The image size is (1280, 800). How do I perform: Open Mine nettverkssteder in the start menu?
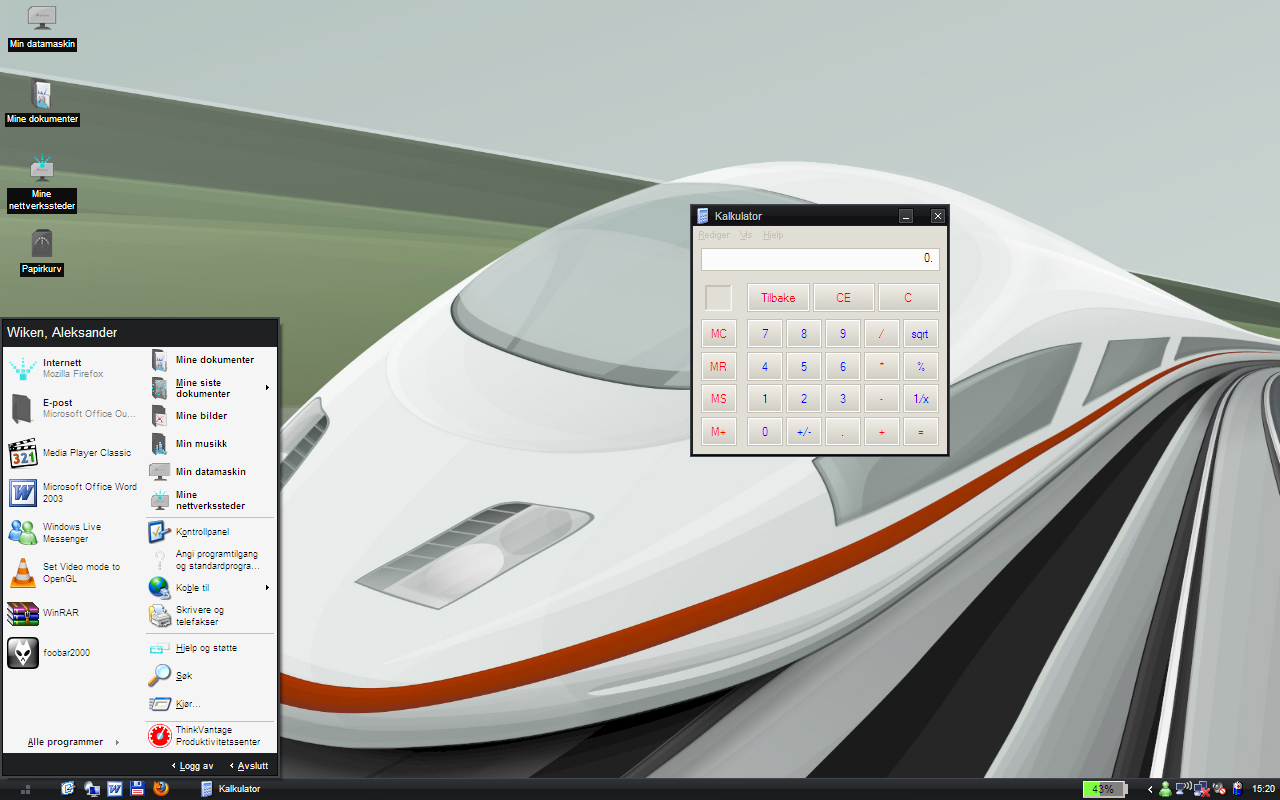click(210, 500)
